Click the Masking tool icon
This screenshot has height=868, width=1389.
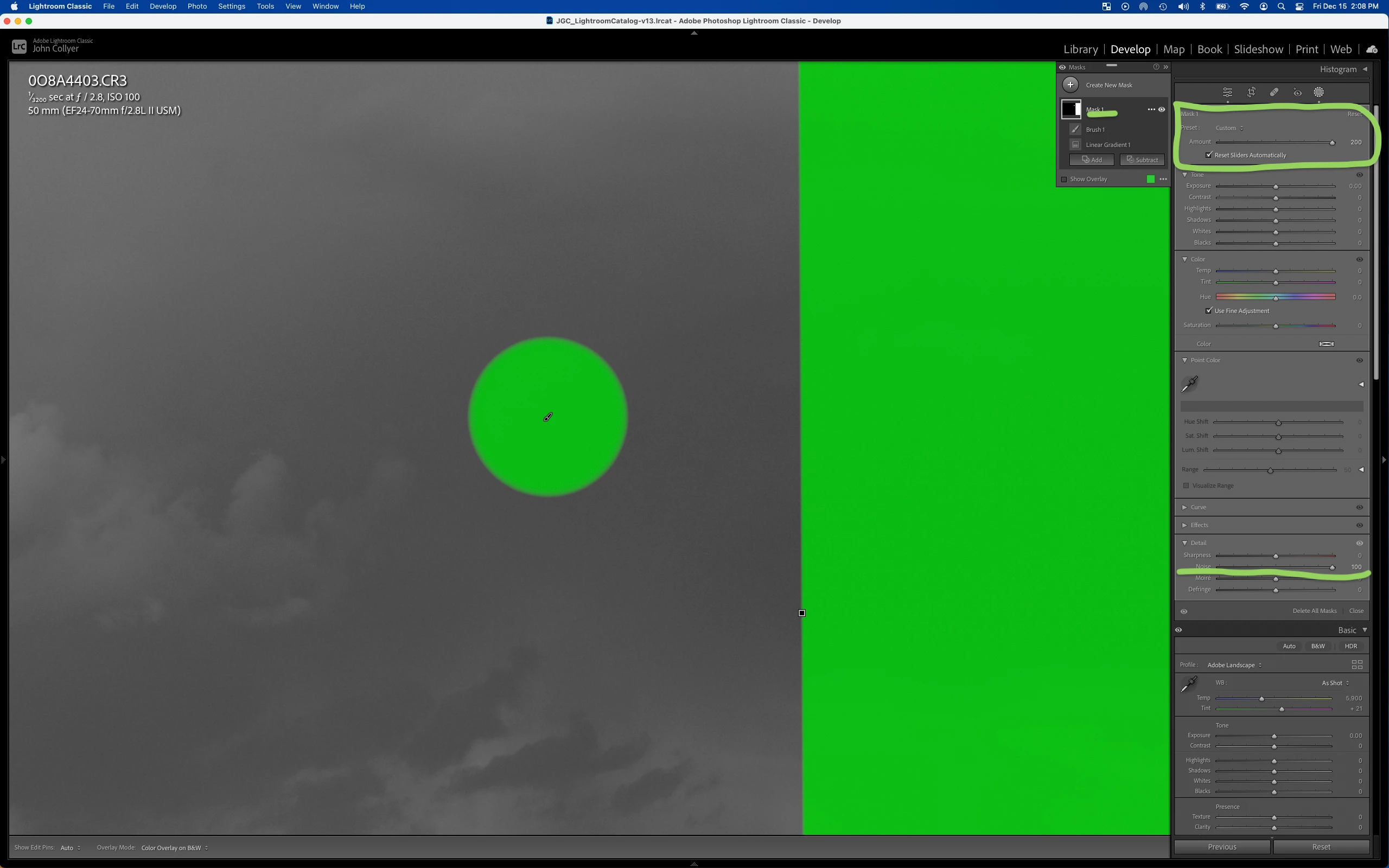point(1319,92)
